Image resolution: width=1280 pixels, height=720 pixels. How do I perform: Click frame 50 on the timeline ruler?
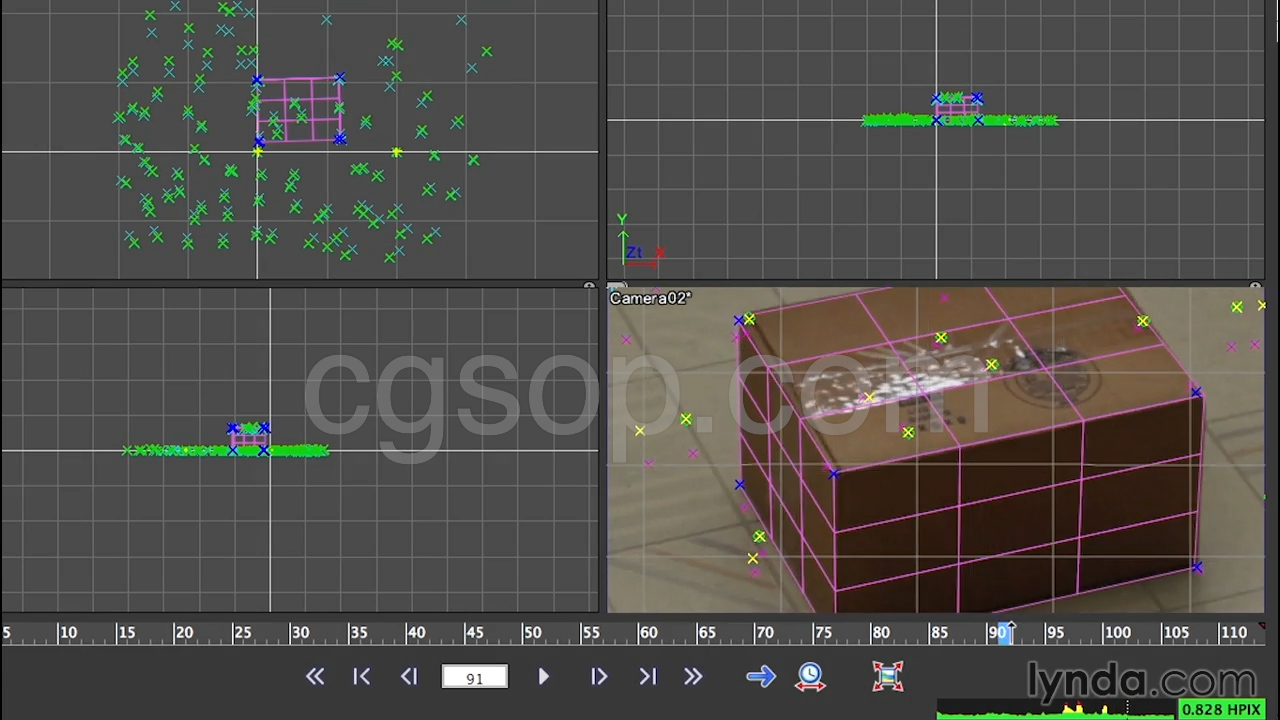(x=532, y=632)
